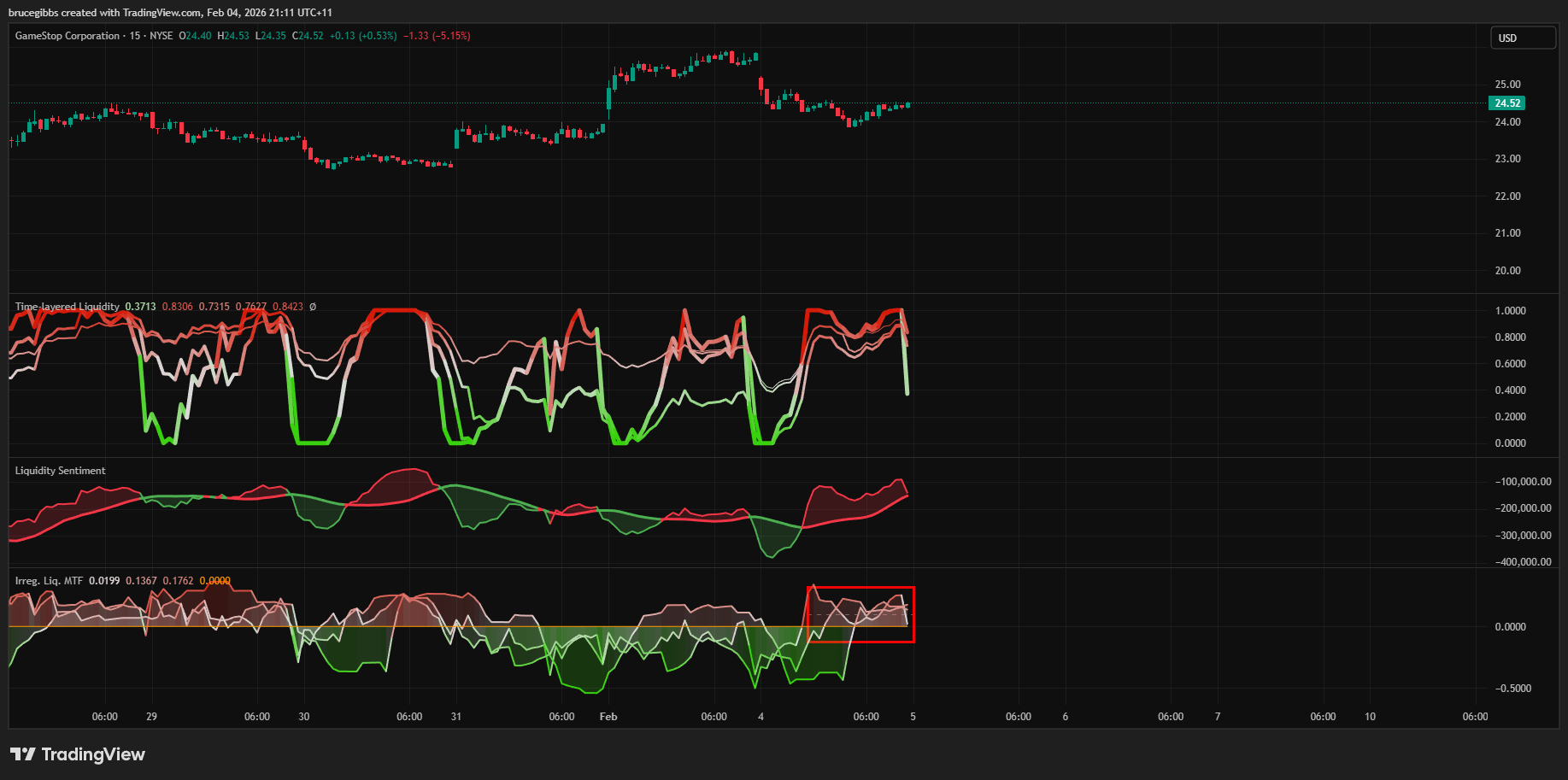Click the Feb label on the time axis
The image size is (1568, 780).
click(x=608, y=717)
